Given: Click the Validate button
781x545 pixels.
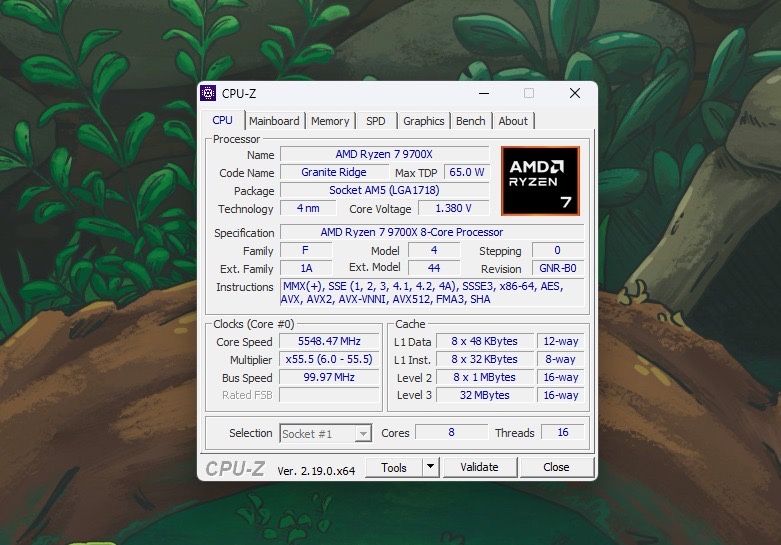Looking at the screenshot, I should tap(479, 467).
